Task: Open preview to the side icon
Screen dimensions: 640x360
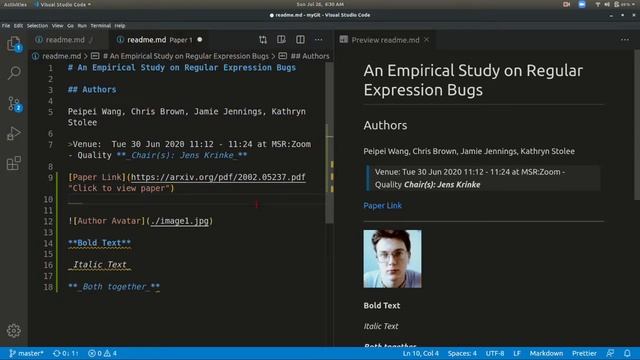Action: click(x=281, y=40)
